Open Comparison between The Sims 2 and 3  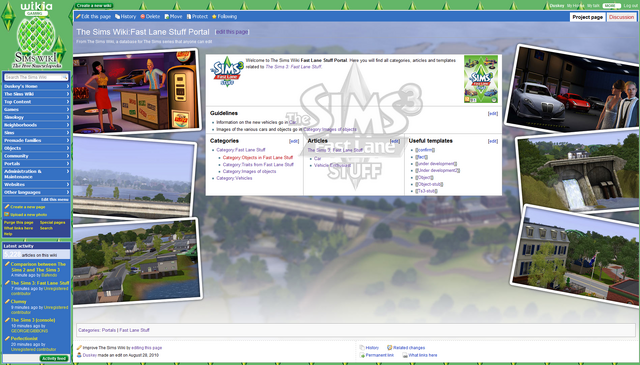pos(38,267)
